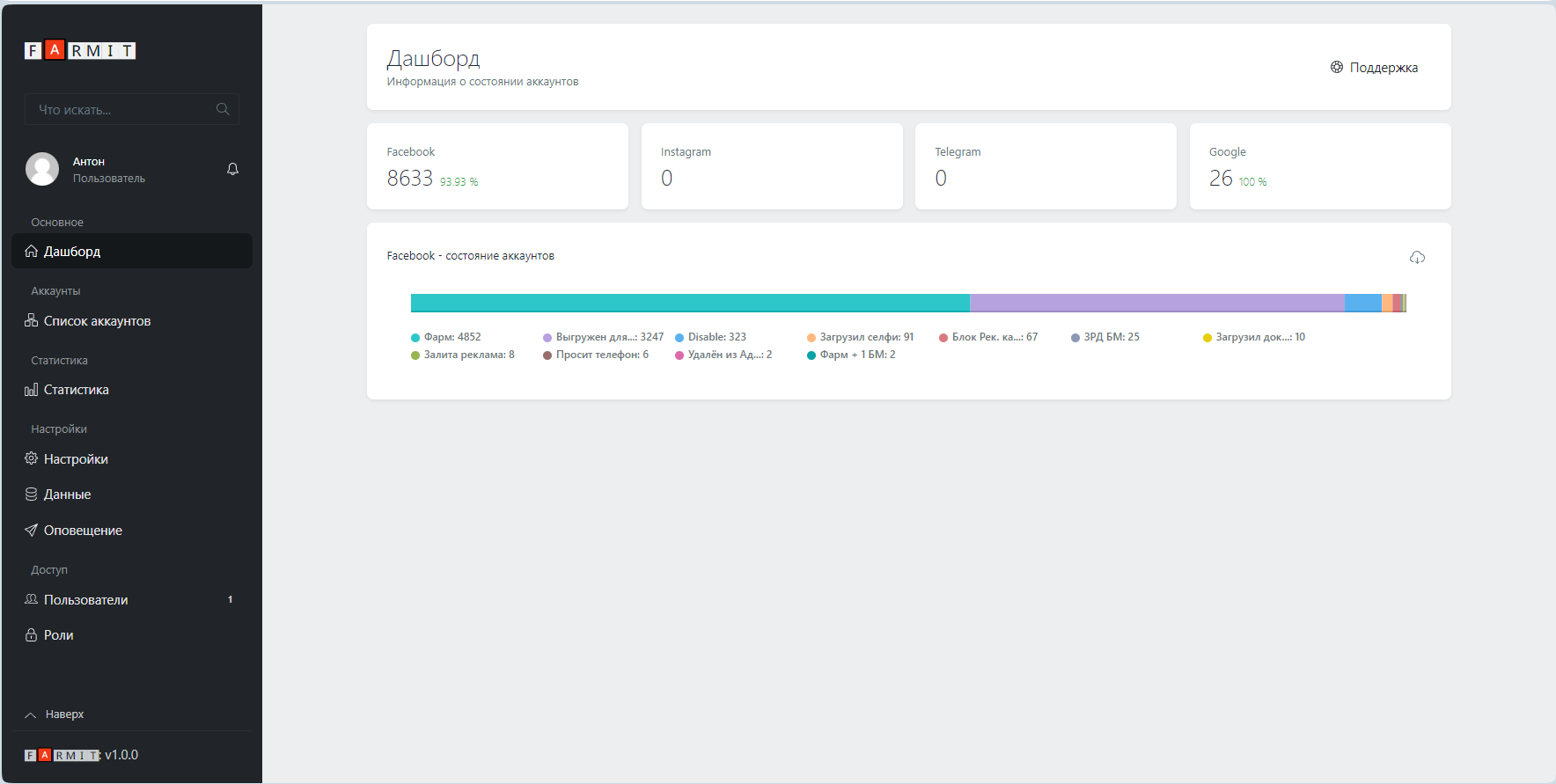
Task: Toggle ЗРД БМ: 25 legend item
Action: coord(1105,337)
